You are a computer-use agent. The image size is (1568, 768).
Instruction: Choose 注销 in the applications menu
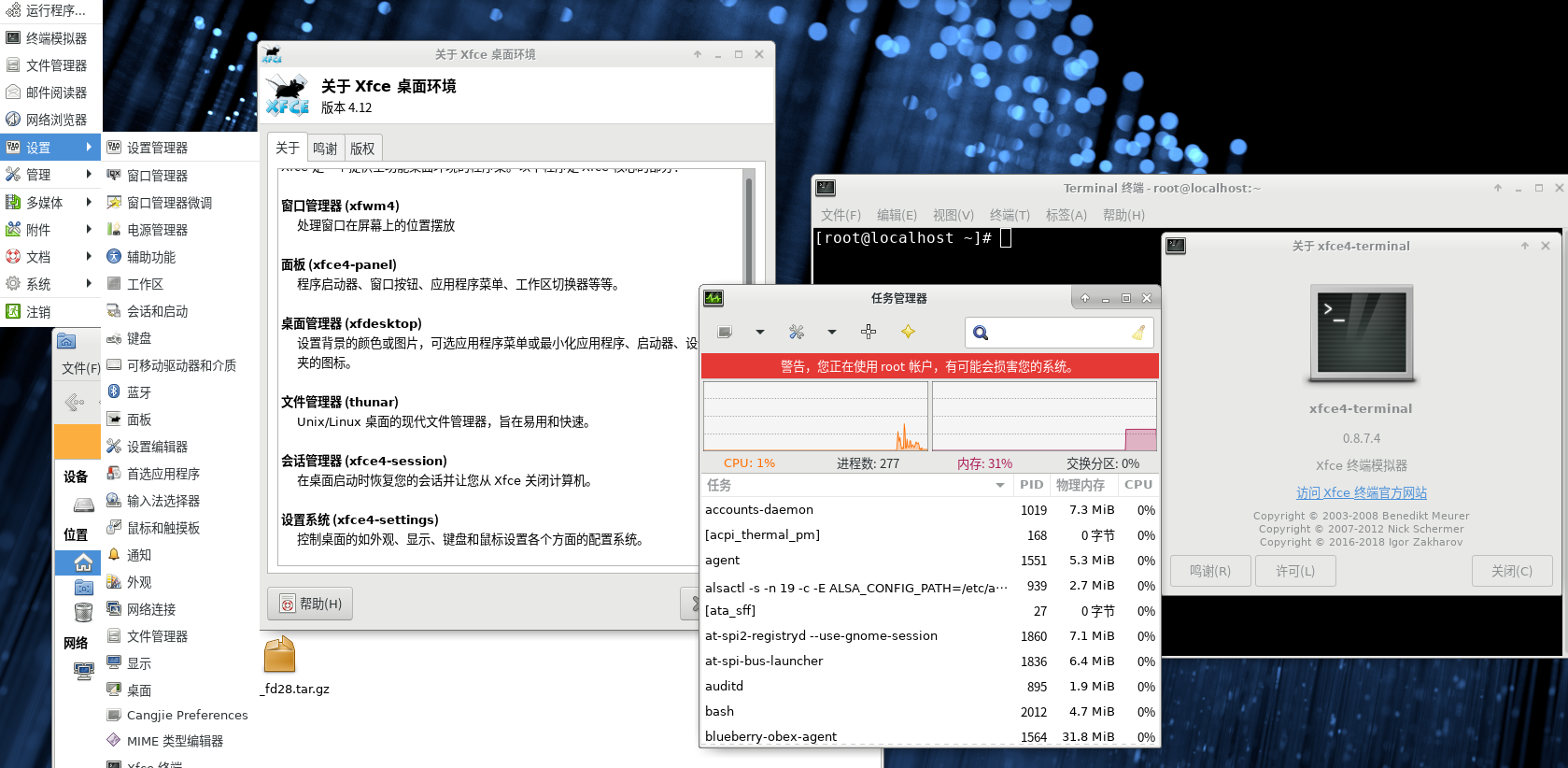click(50, 312)
